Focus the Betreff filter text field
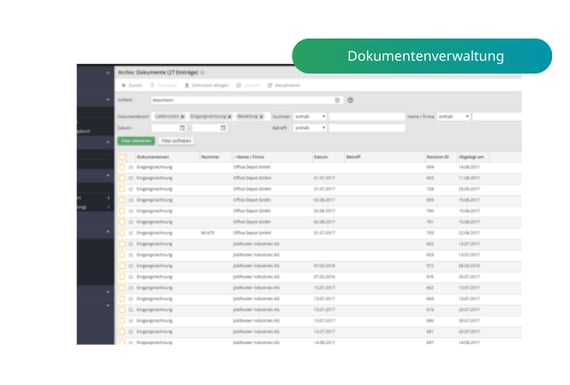The width and height of the screenshot is (570, 385). coord(367,128)
